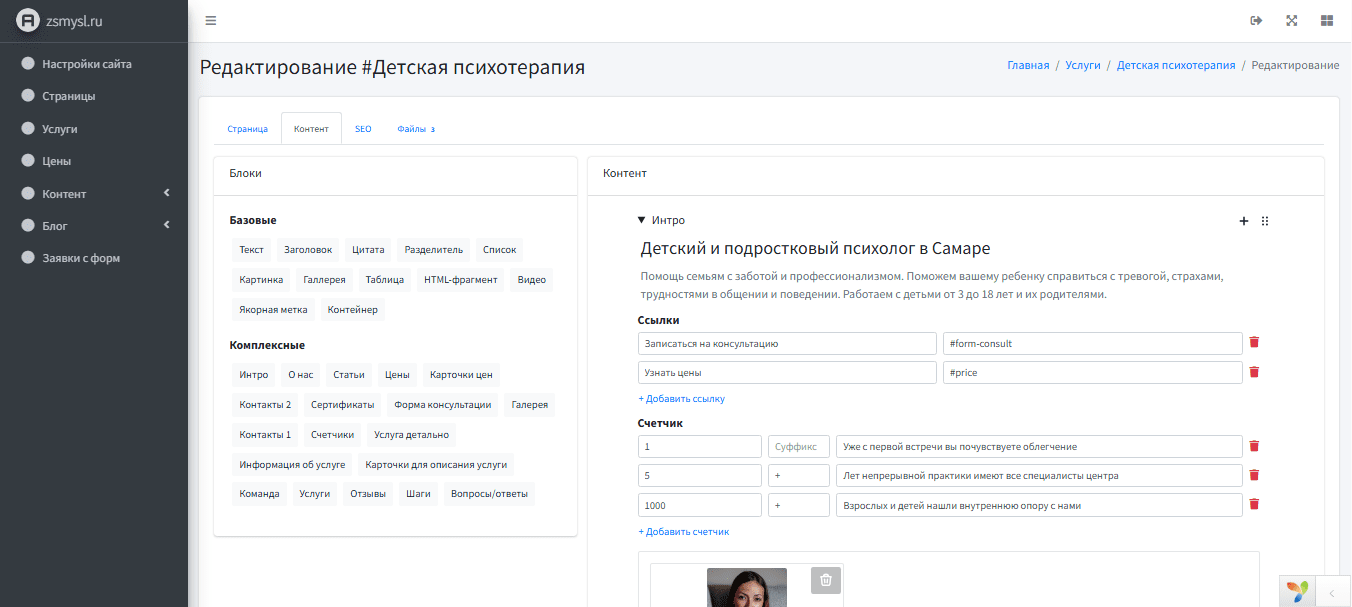Viewport: 1352px width, 607px height.
Task: Log out using the exit icon
Action: click(x=1256, y=20)
